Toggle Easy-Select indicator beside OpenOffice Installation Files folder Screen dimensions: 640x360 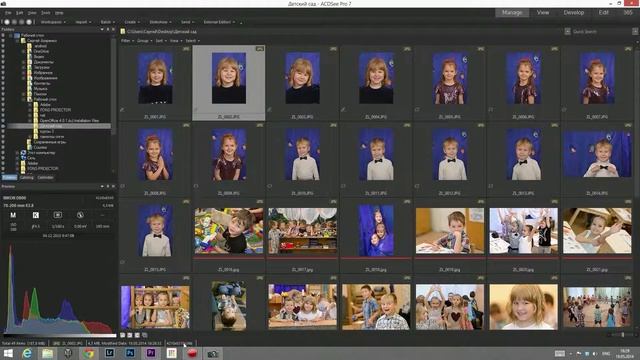coord(3,121)
